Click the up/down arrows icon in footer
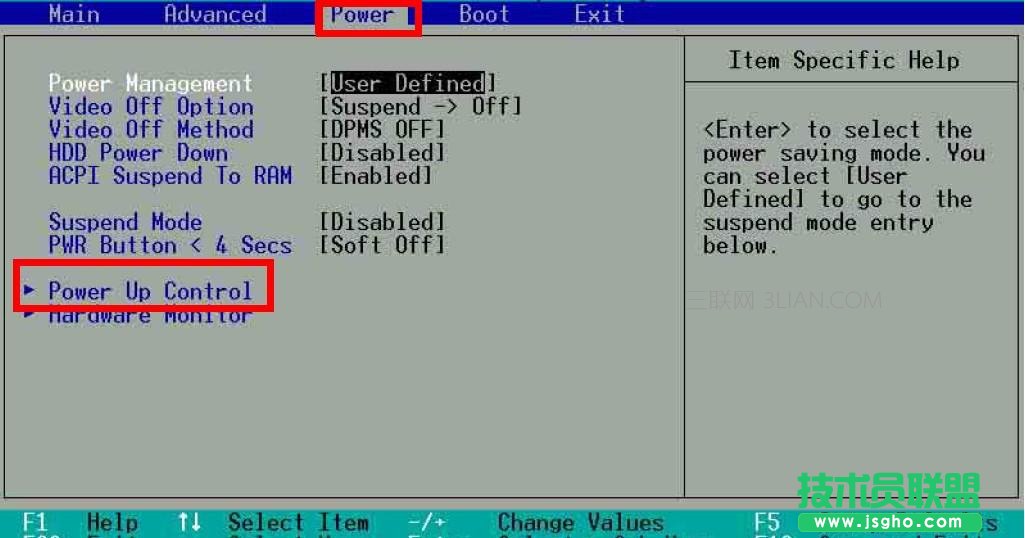The width and height of the screenshot is (1025, 538). click(x=188, y=522)
